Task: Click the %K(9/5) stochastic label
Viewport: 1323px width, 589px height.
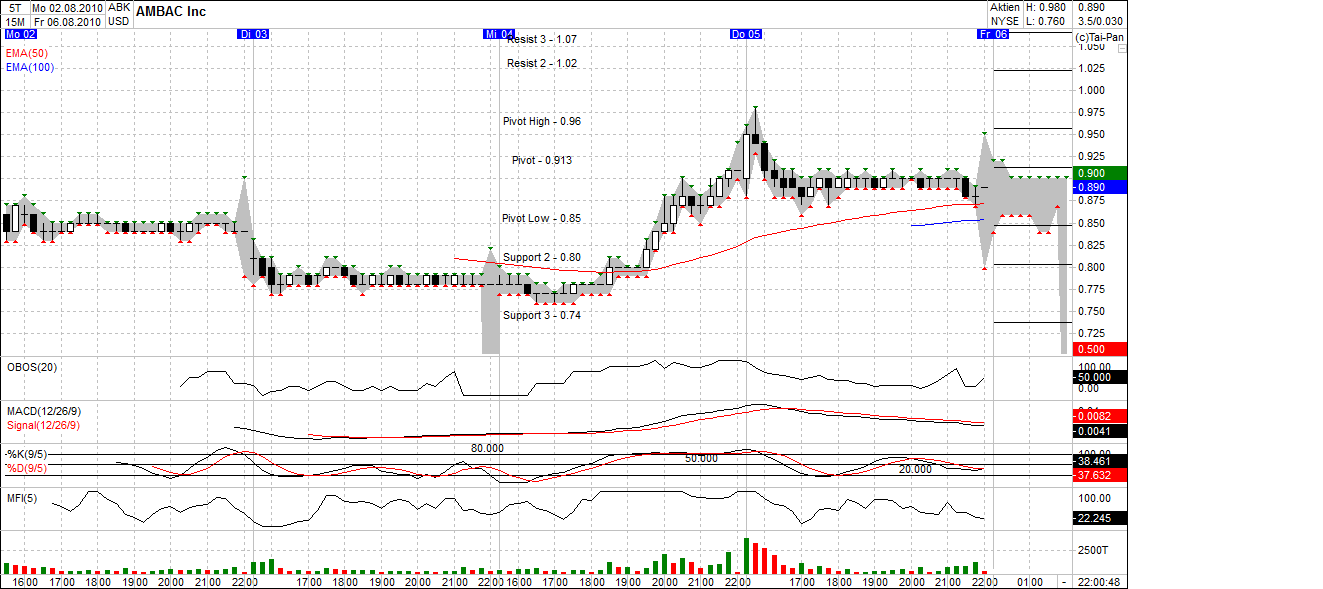Action: 26,455
